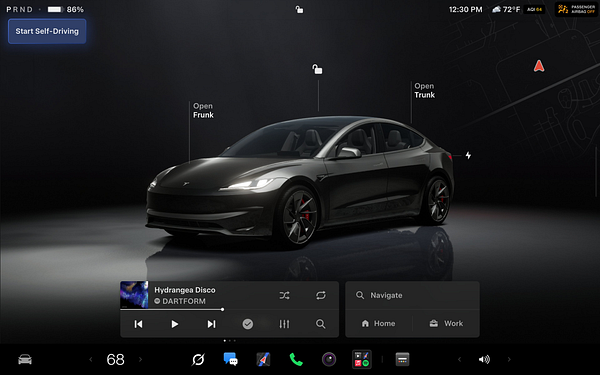The height and width of the screenshot is (375, 600).
Task: Tap the Hydrangea Disco song title
Action: (185, 290)
